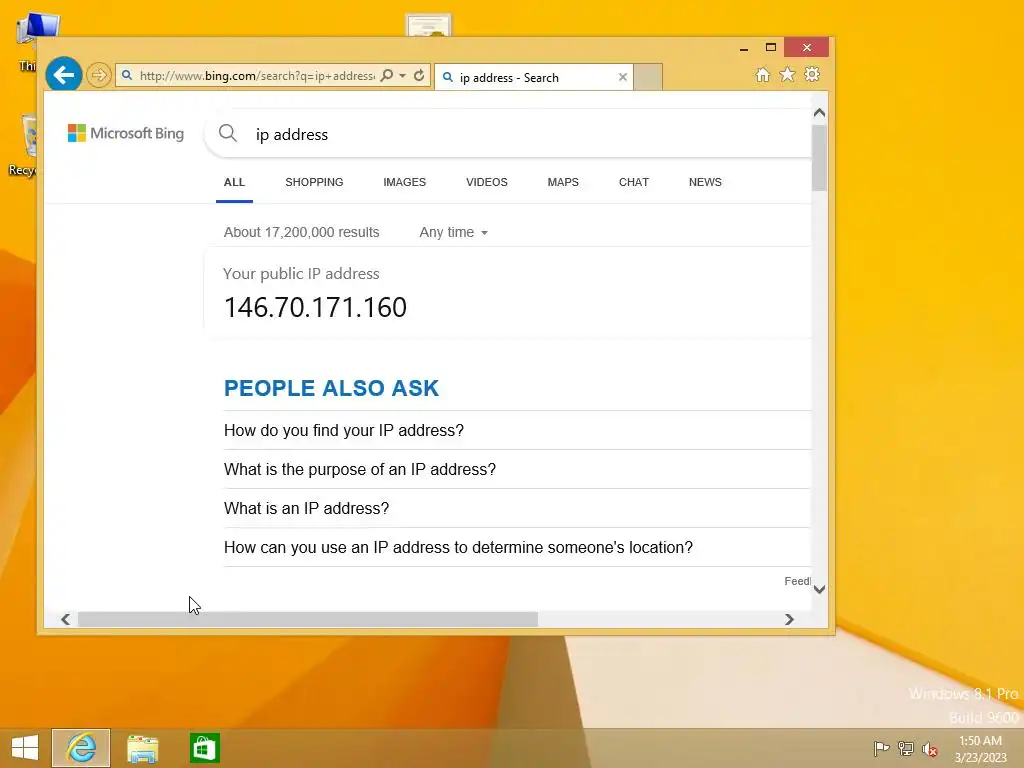Open Action Center flag icon in tray
1024x768 pixels.
(881, 748)
